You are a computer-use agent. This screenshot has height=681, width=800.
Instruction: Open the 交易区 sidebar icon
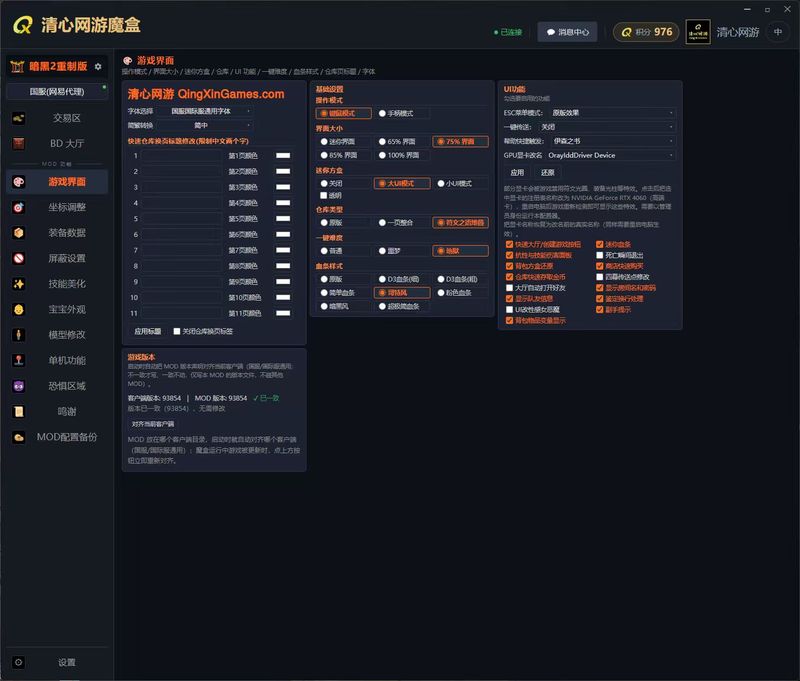(18, 118)
